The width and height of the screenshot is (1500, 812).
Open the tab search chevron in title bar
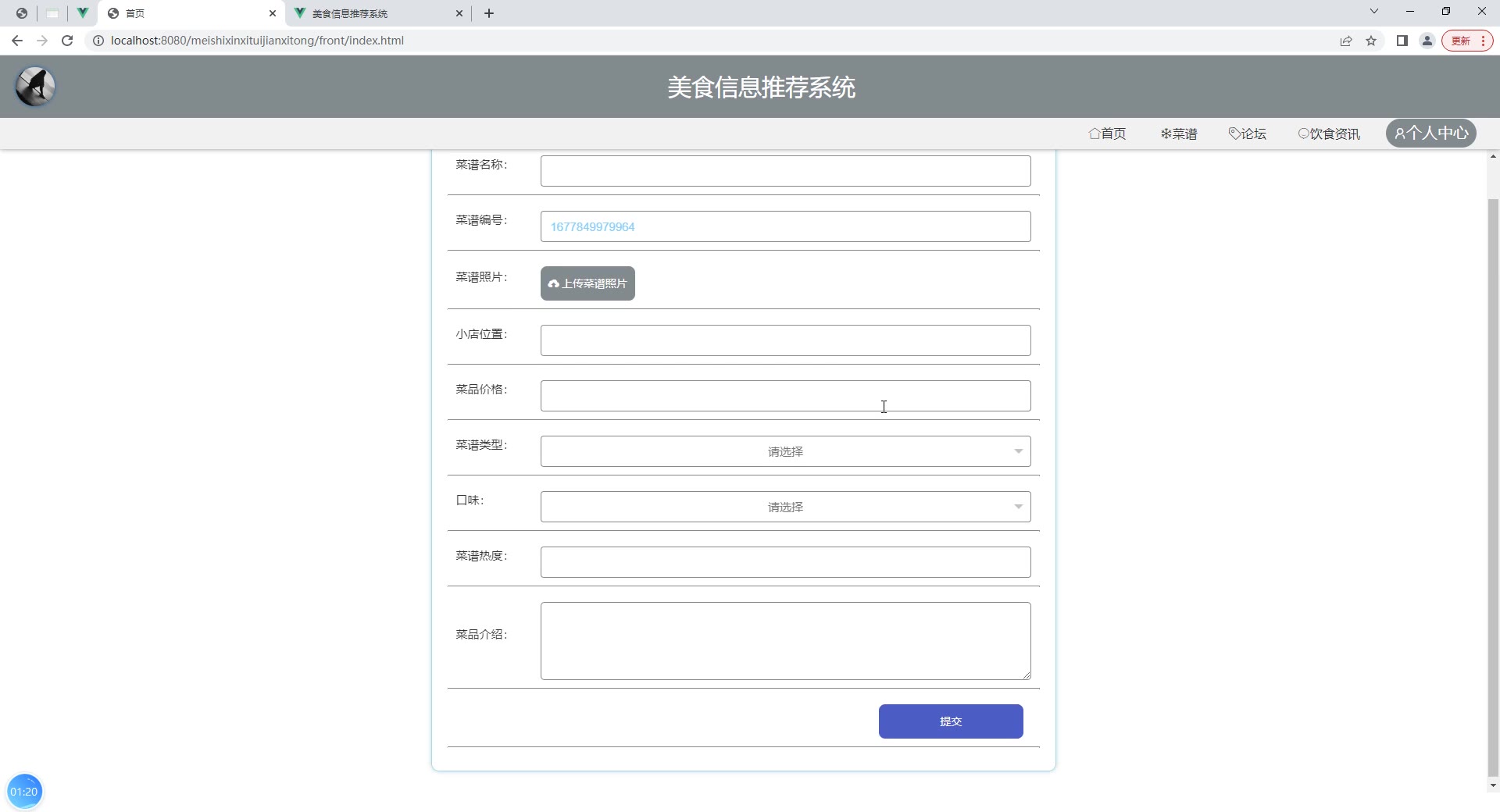(1374, 12)
